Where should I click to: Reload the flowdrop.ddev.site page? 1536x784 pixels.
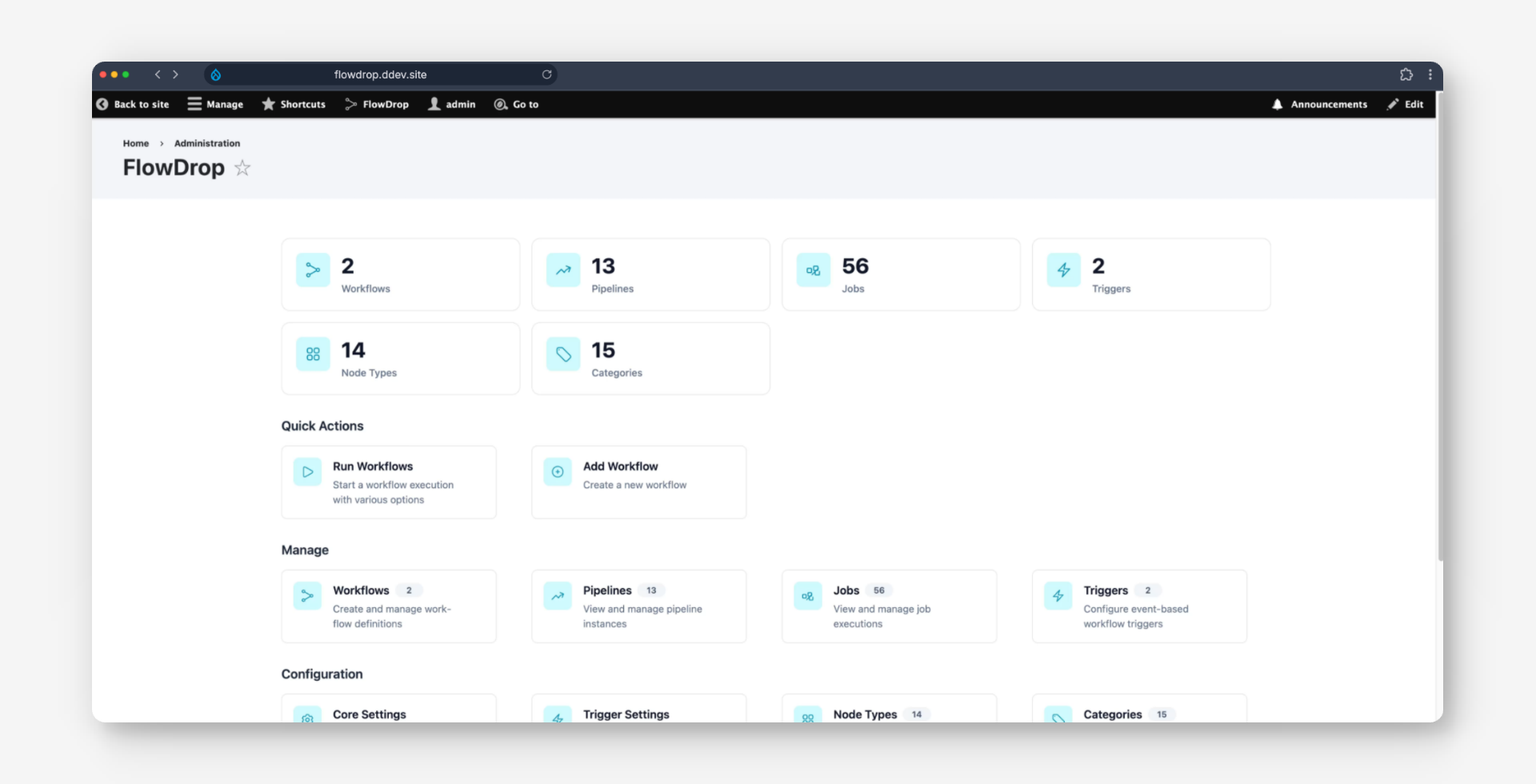(x=547, y=74)
